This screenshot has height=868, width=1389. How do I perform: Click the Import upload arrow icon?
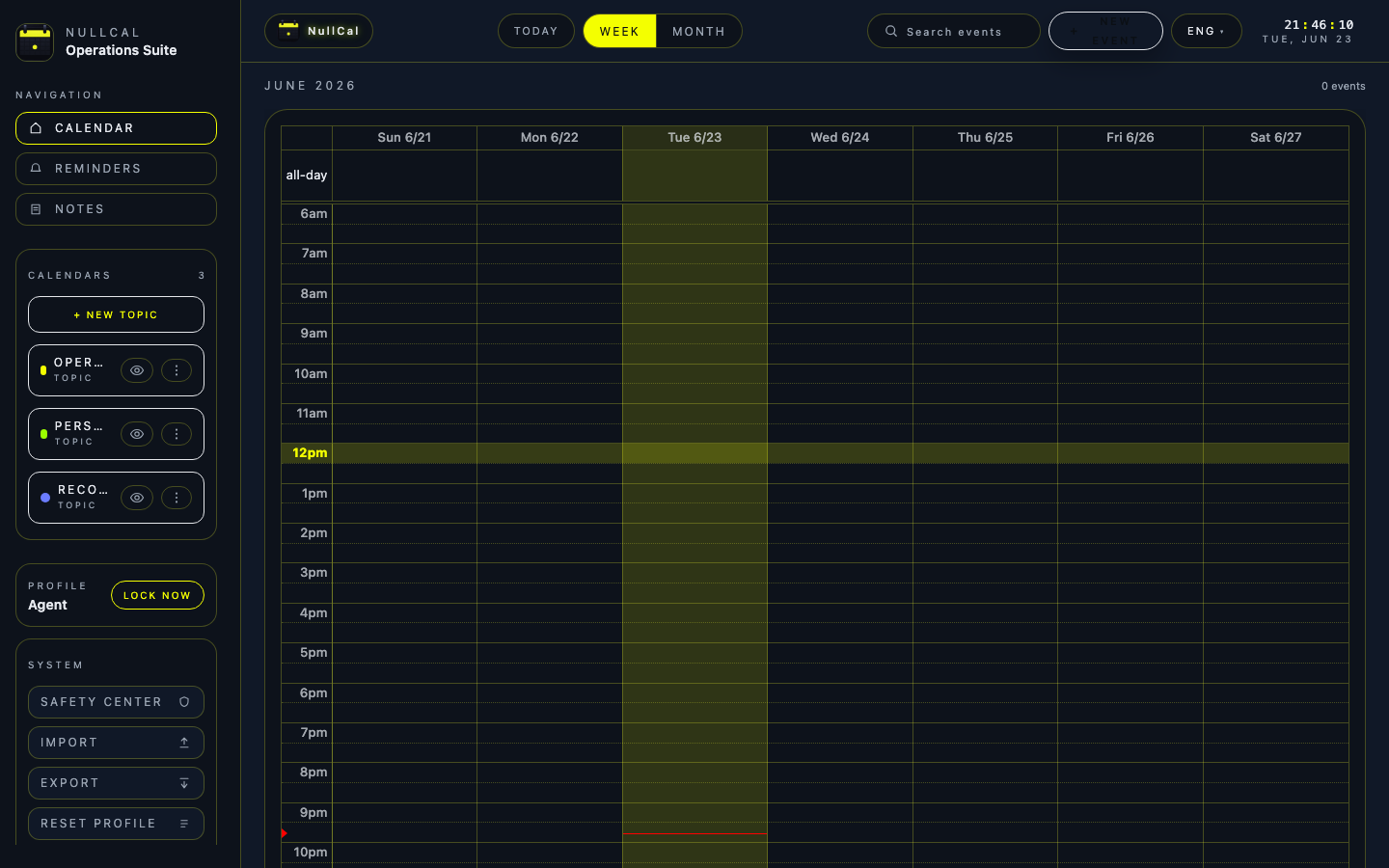tap(184, 743)
